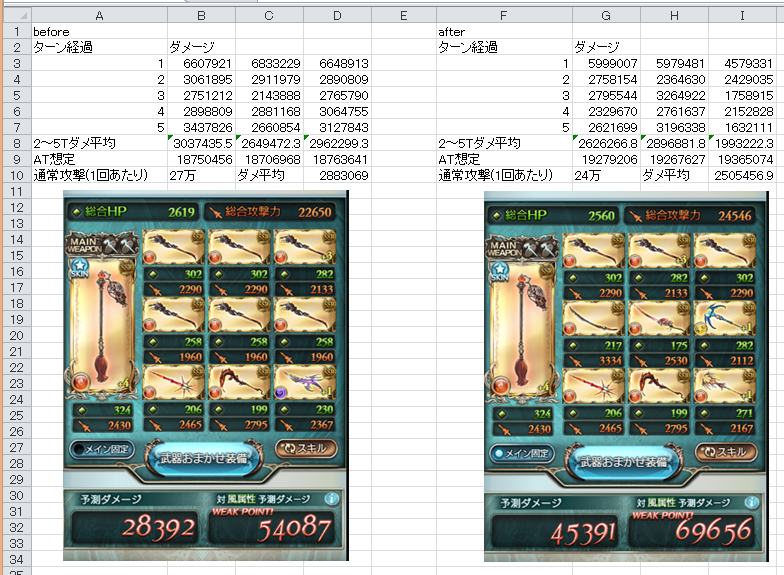Open the main weapon staff thumbnail in the before image
The image size is (784, 575).
pos(102,328)
